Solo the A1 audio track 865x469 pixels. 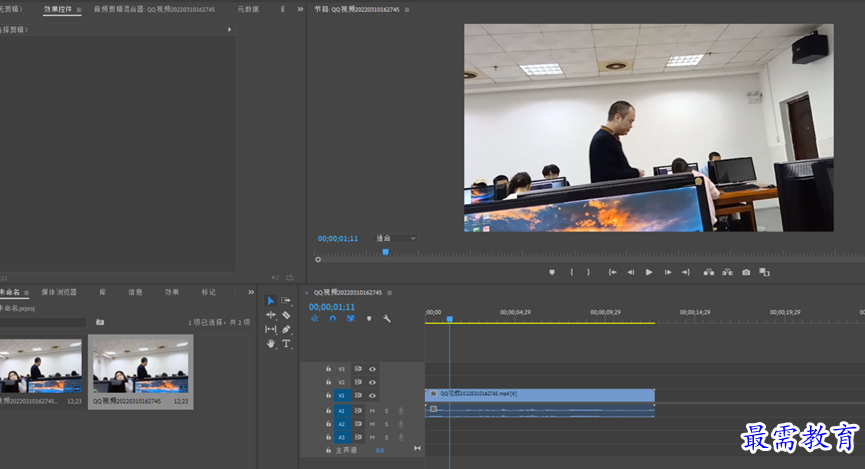click(x=386, y=411)
